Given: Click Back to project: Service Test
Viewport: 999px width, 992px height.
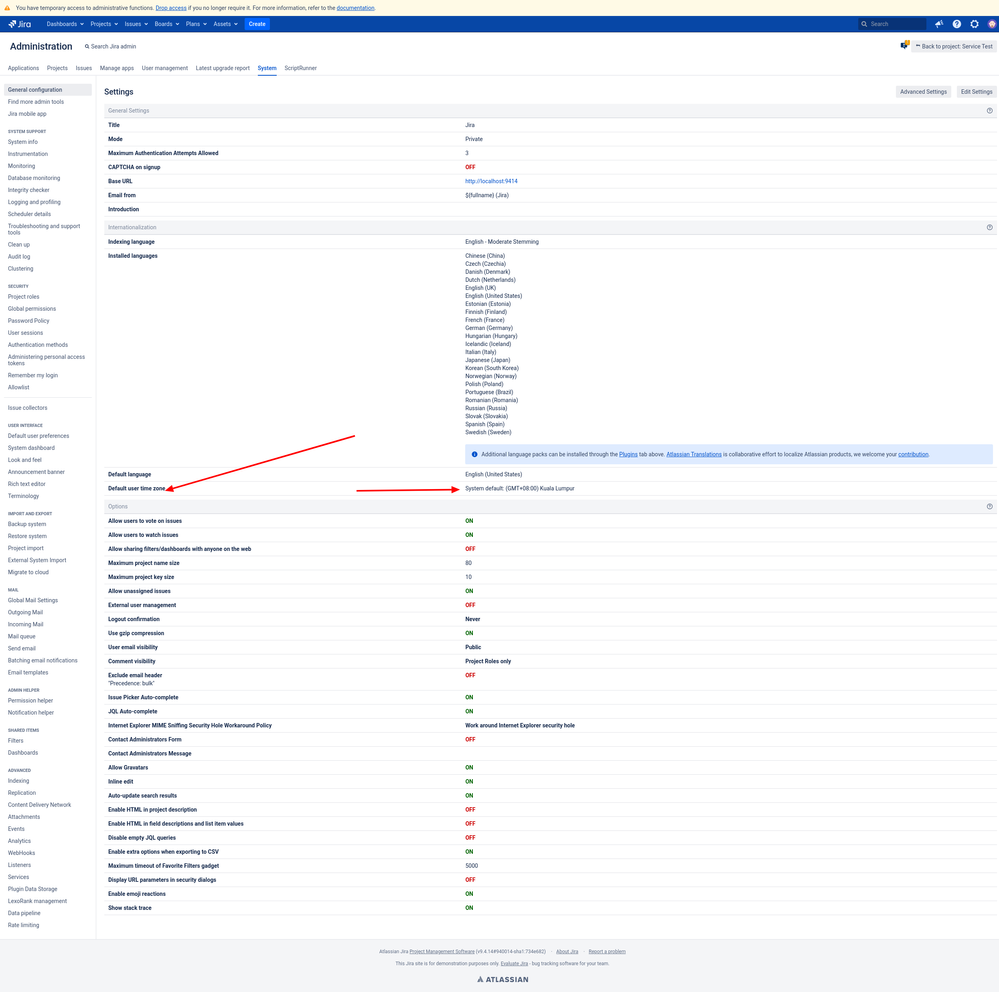Looking at the screenshot, I should click(x=954, y=47).
